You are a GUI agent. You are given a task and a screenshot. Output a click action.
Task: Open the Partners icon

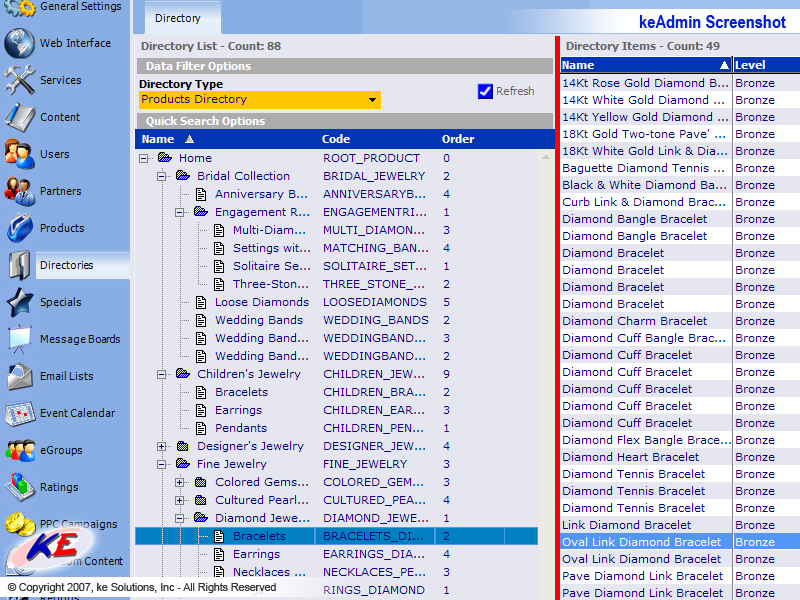[x=19, y=191]
